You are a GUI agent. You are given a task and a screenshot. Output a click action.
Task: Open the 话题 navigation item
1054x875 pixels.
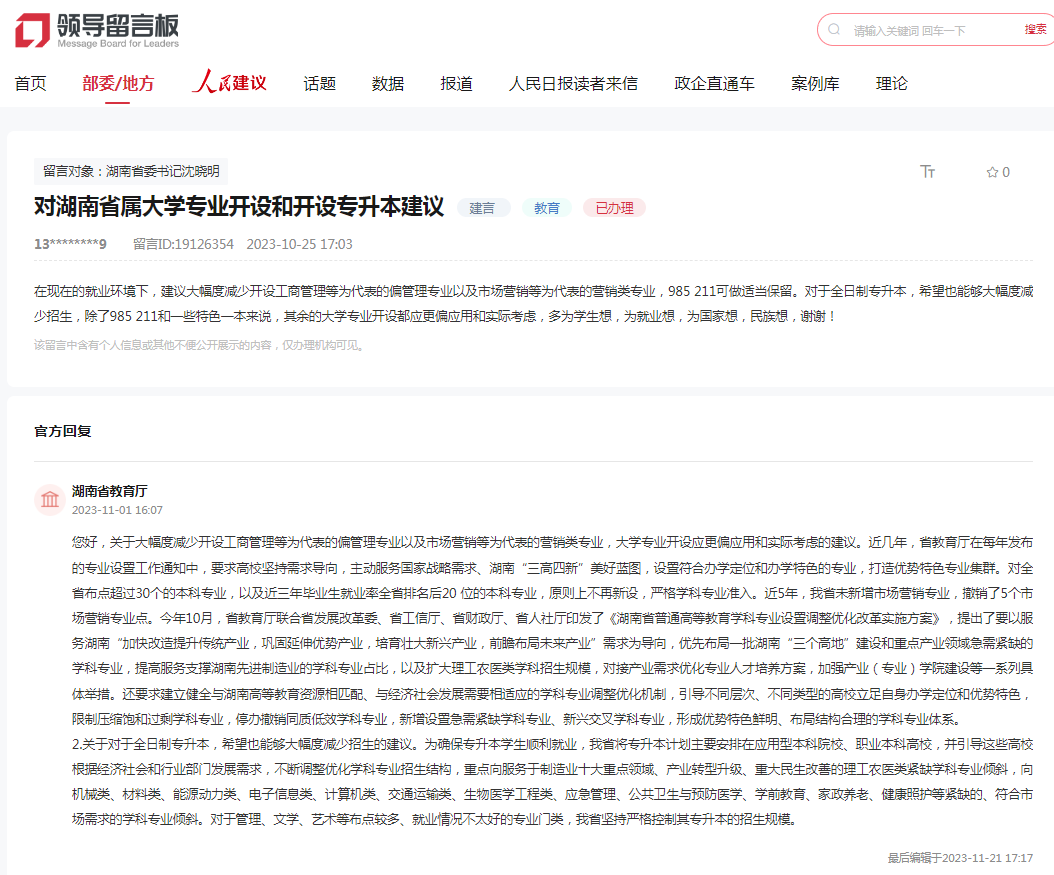click(x=320, y=84)
